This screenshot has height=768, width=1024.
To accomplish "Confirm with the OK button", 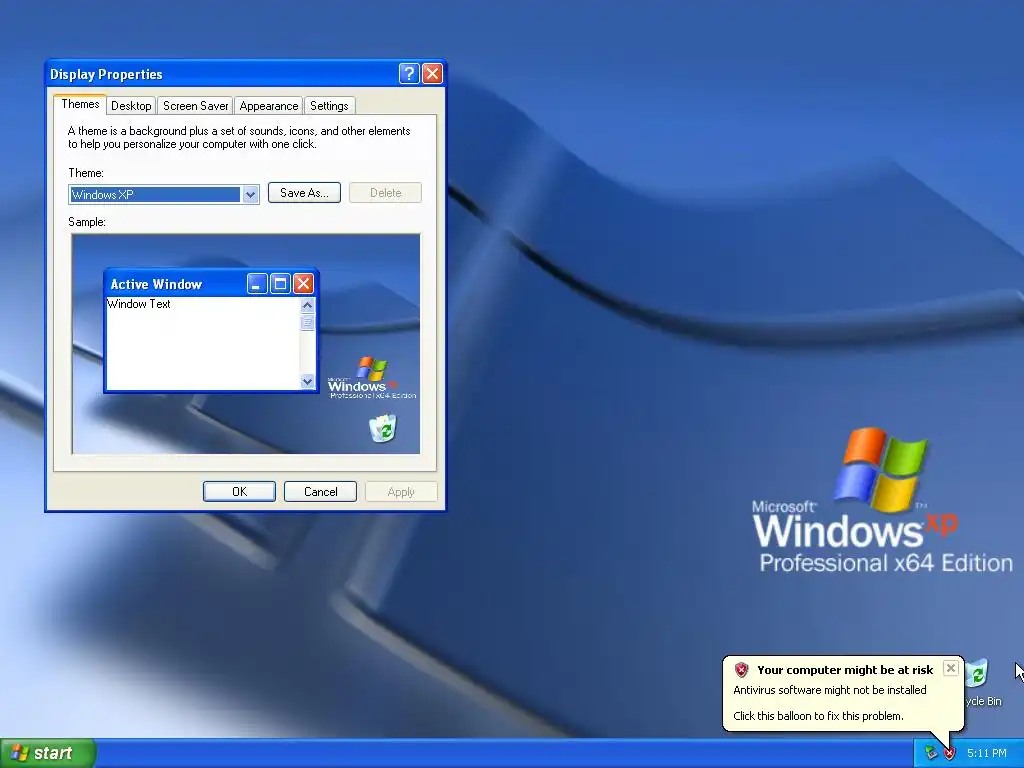I will pos(239,492).
